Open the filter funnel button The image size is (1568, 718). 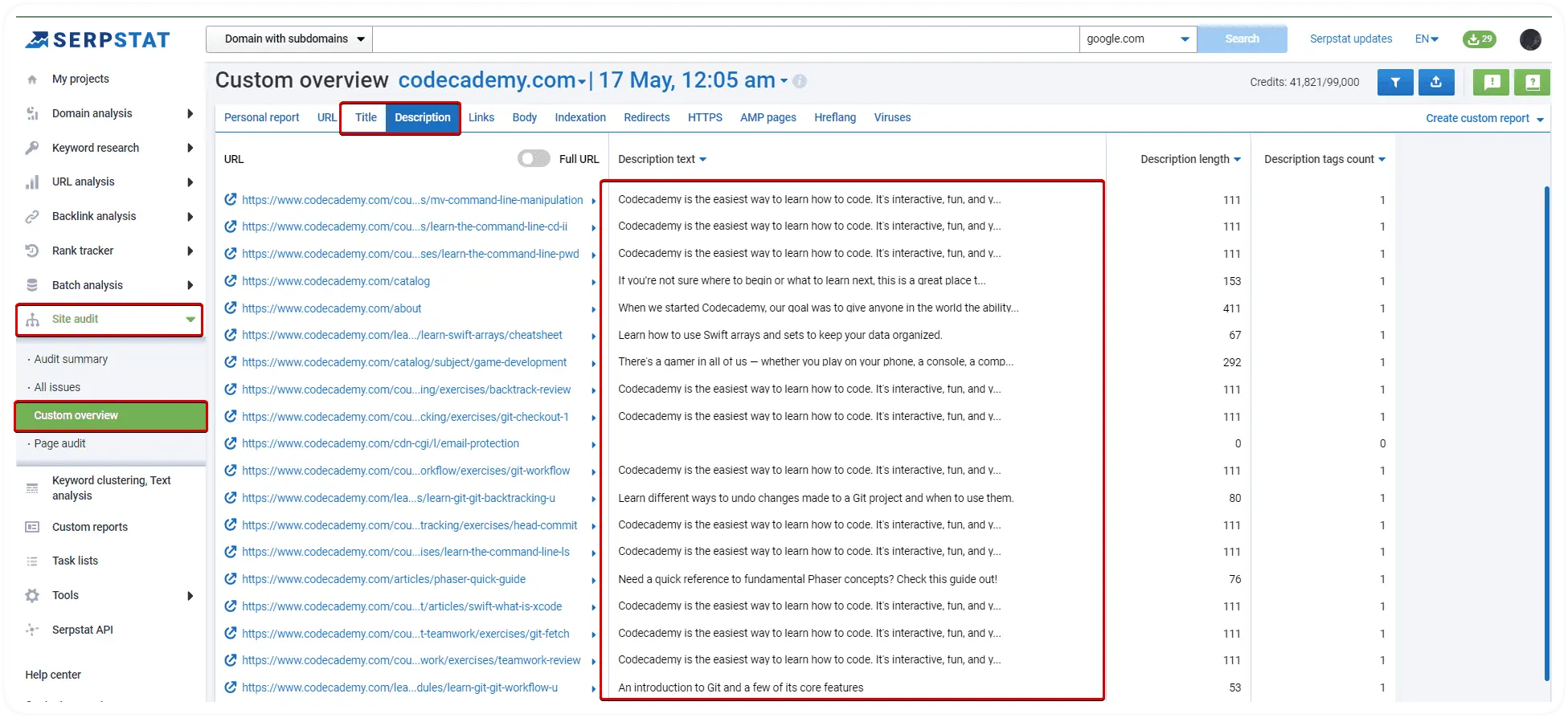[1395, 82]
